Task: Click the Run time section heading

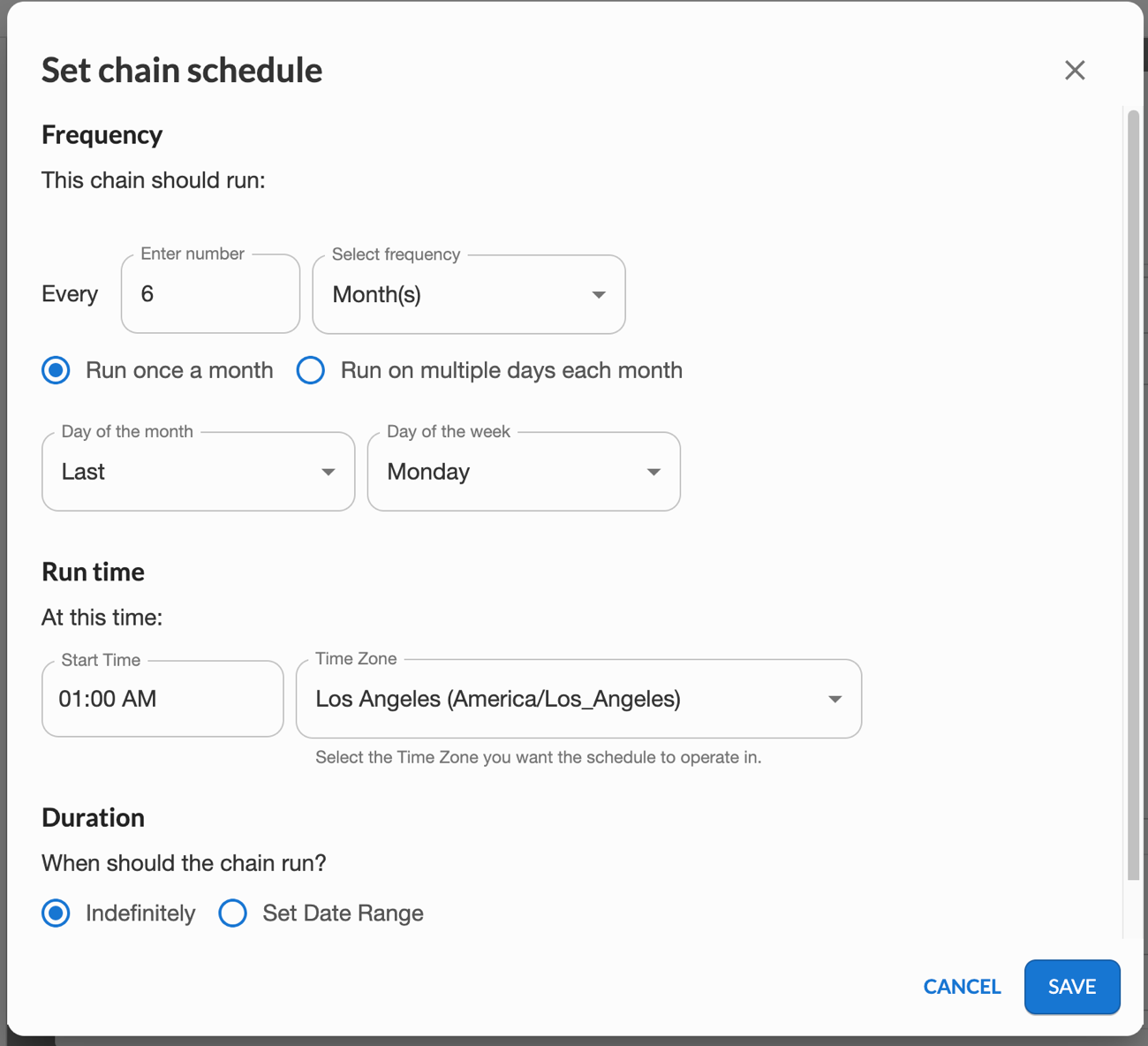Action: [93, 572]
